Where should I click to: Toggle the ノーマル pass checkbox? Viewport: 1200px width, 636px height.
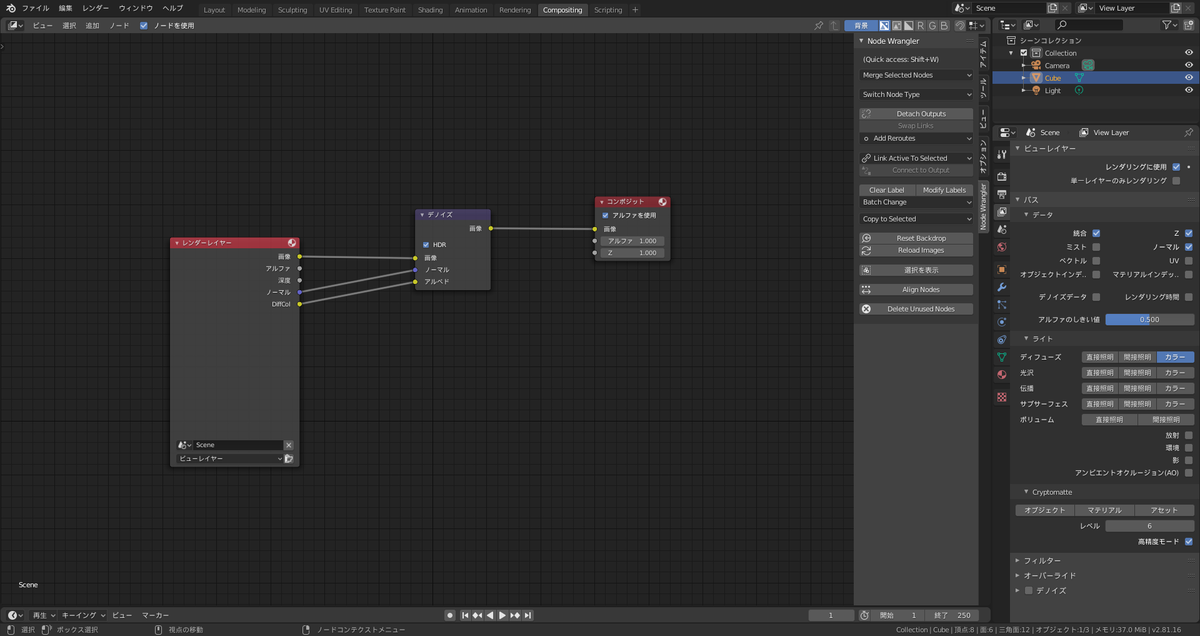tap(1188, 246)
